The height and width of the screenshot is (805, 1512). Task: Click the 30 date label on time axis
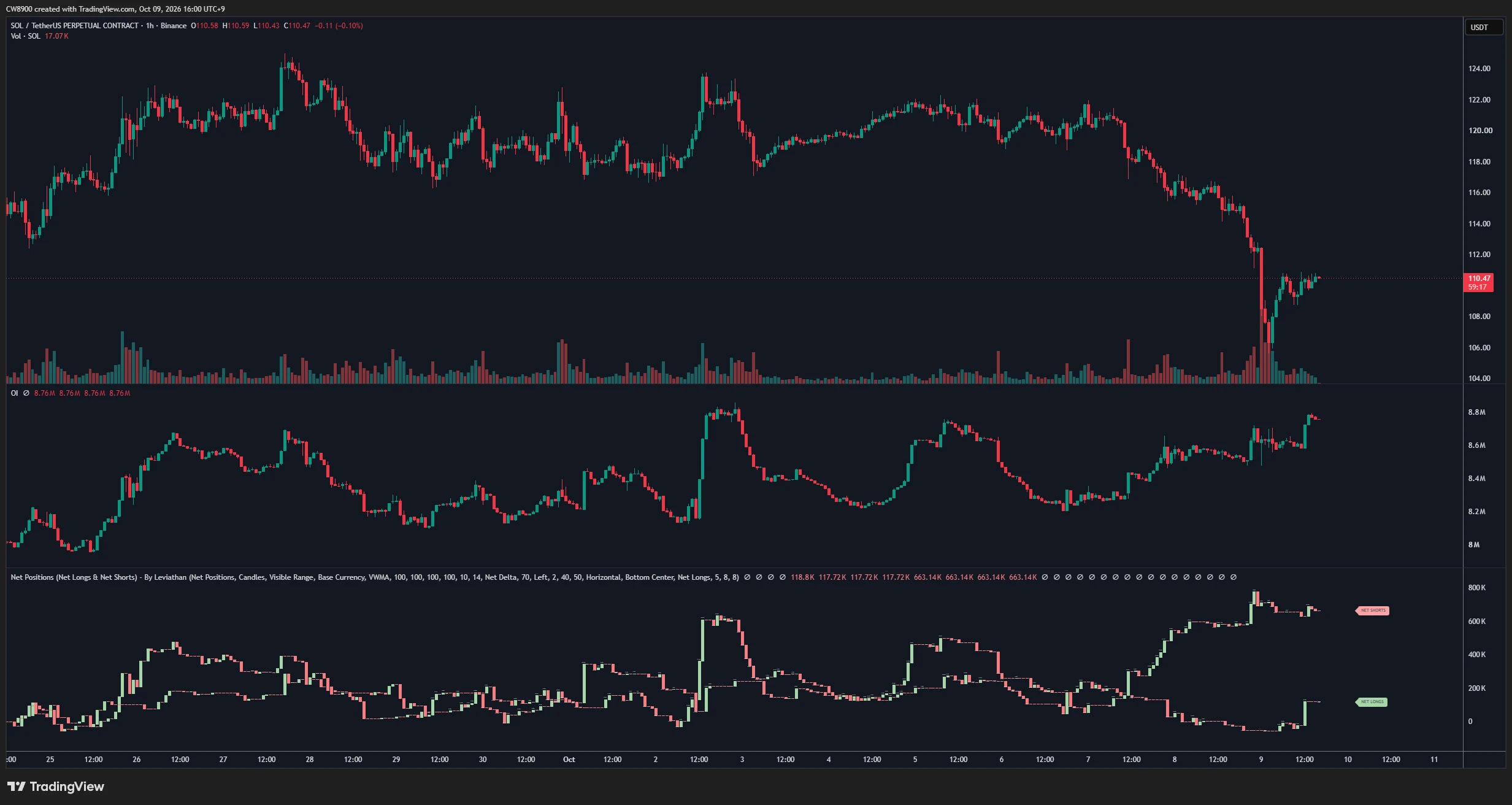483,760
